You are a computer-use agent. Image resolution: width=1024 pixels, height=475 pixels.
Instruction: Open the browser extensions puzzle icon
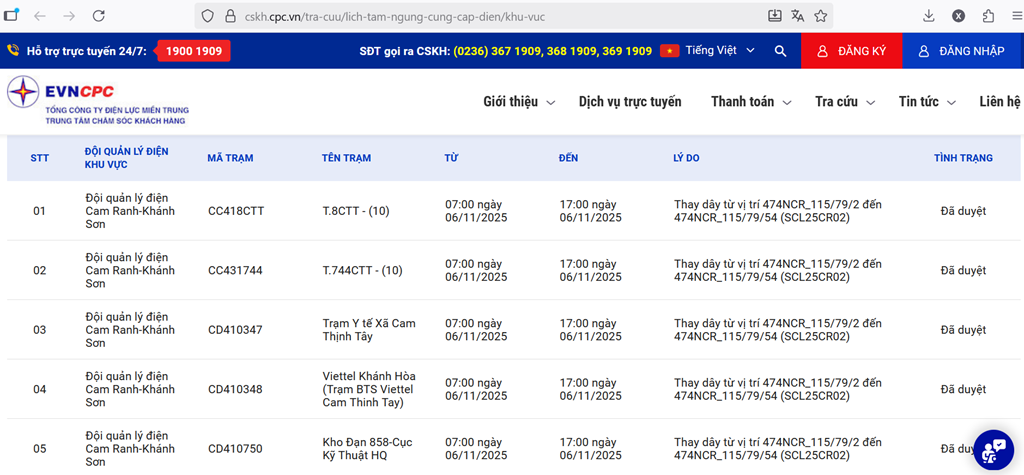pos(988,16)
